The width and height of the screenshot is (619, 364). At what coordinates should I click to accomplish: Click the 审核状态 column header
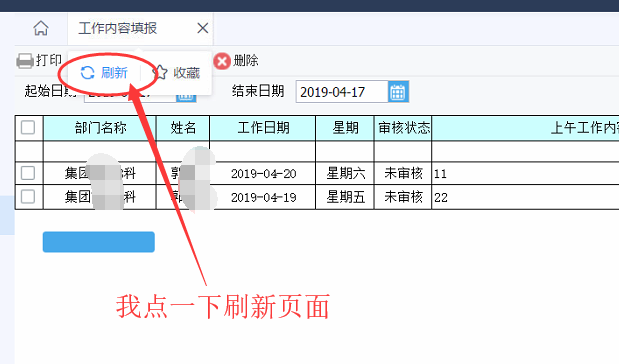click(403, 128)
